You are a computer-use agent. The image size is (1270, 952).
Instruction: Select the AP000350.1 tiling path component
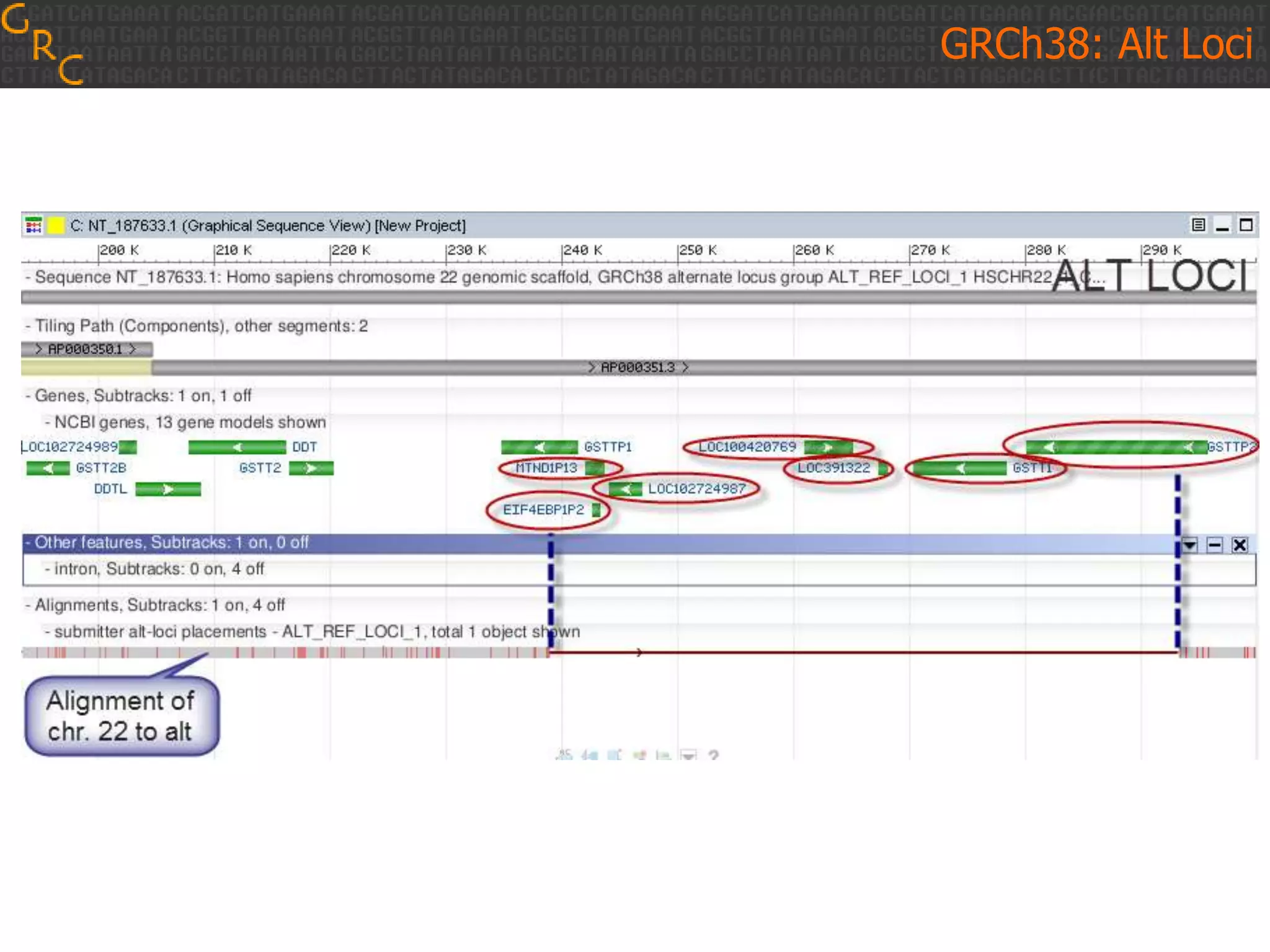coord(87,349)
